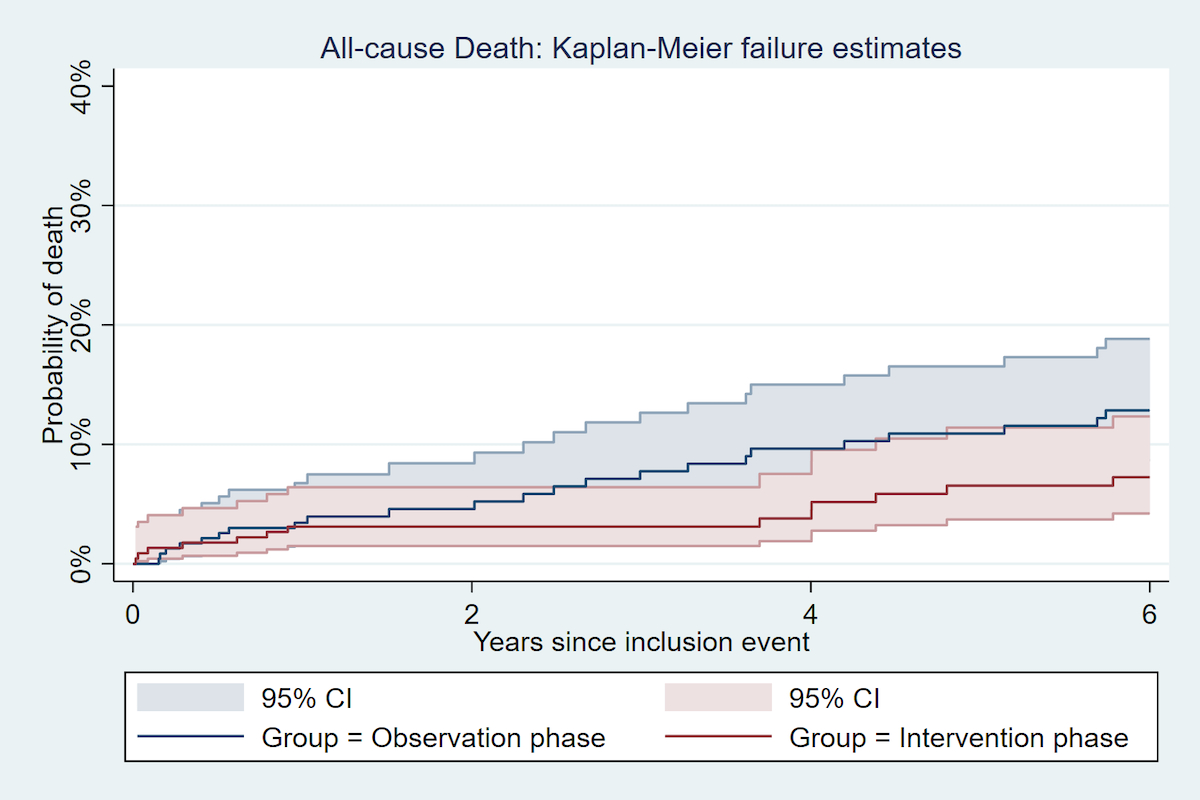Click the blue-gray 95% CI legend swatch
The height and width of the screenshot is (800, 1200).
pyautogui.click(x=190, y=697)
